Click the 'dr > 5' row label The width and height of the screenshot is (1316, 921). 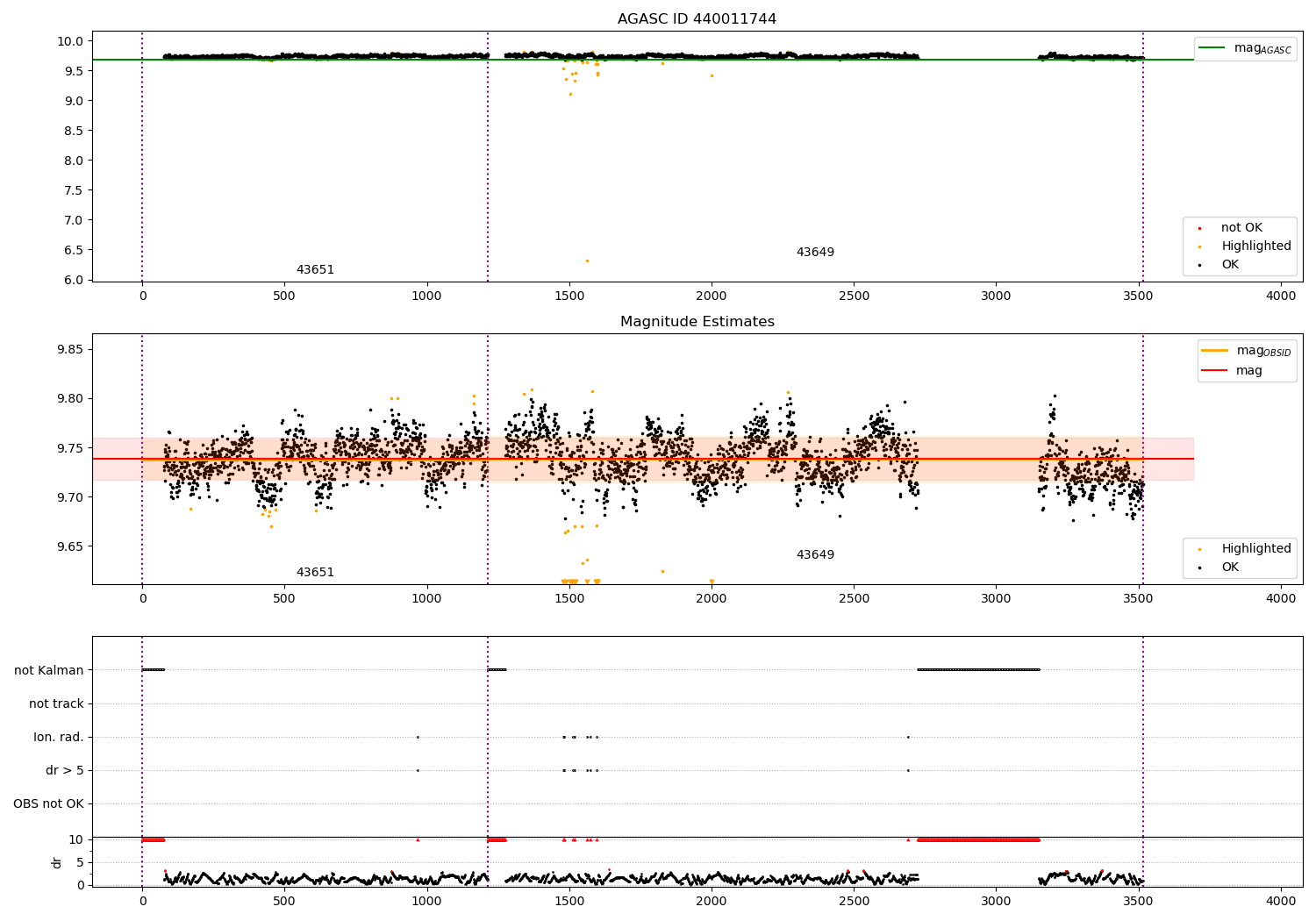point(65,770)
